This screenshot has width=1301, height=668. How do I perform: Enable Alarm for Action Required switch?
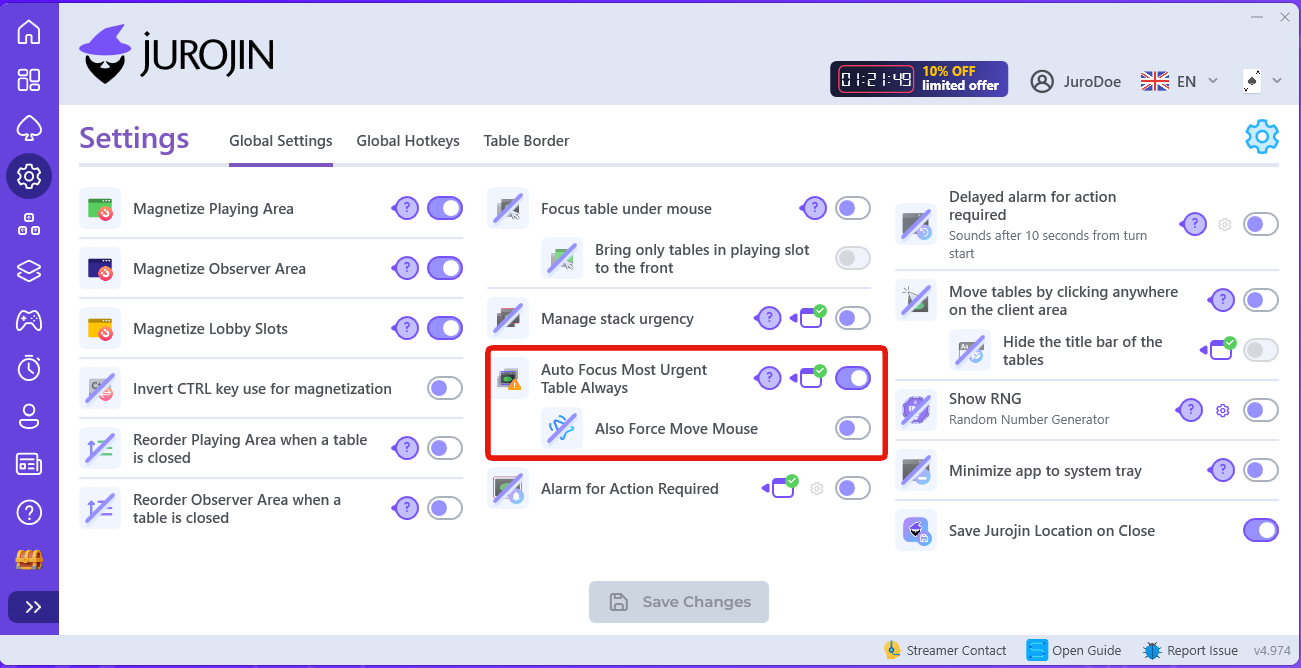pos(853,488)
